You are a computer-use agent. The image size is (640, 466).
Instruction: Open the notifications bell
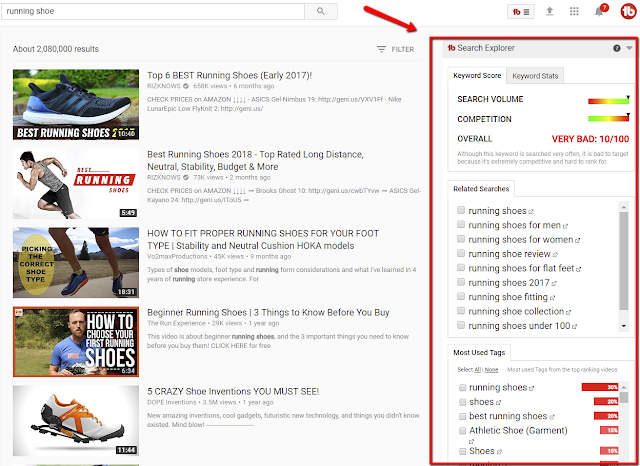(x=599, y=11)
